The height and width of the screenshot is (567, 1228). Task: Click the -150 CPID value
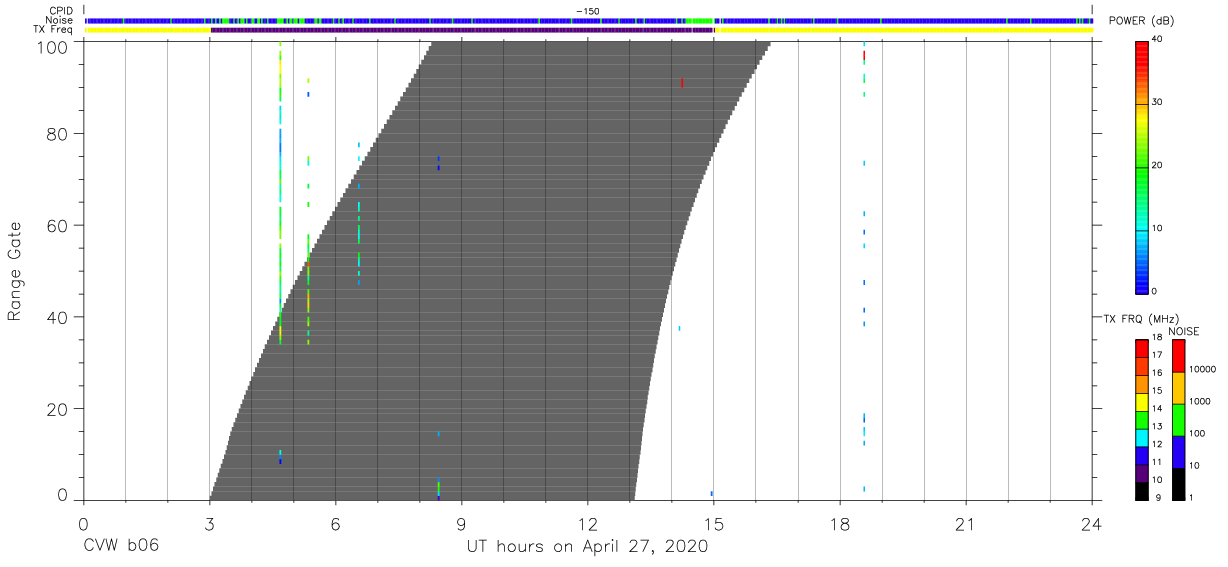587,11
